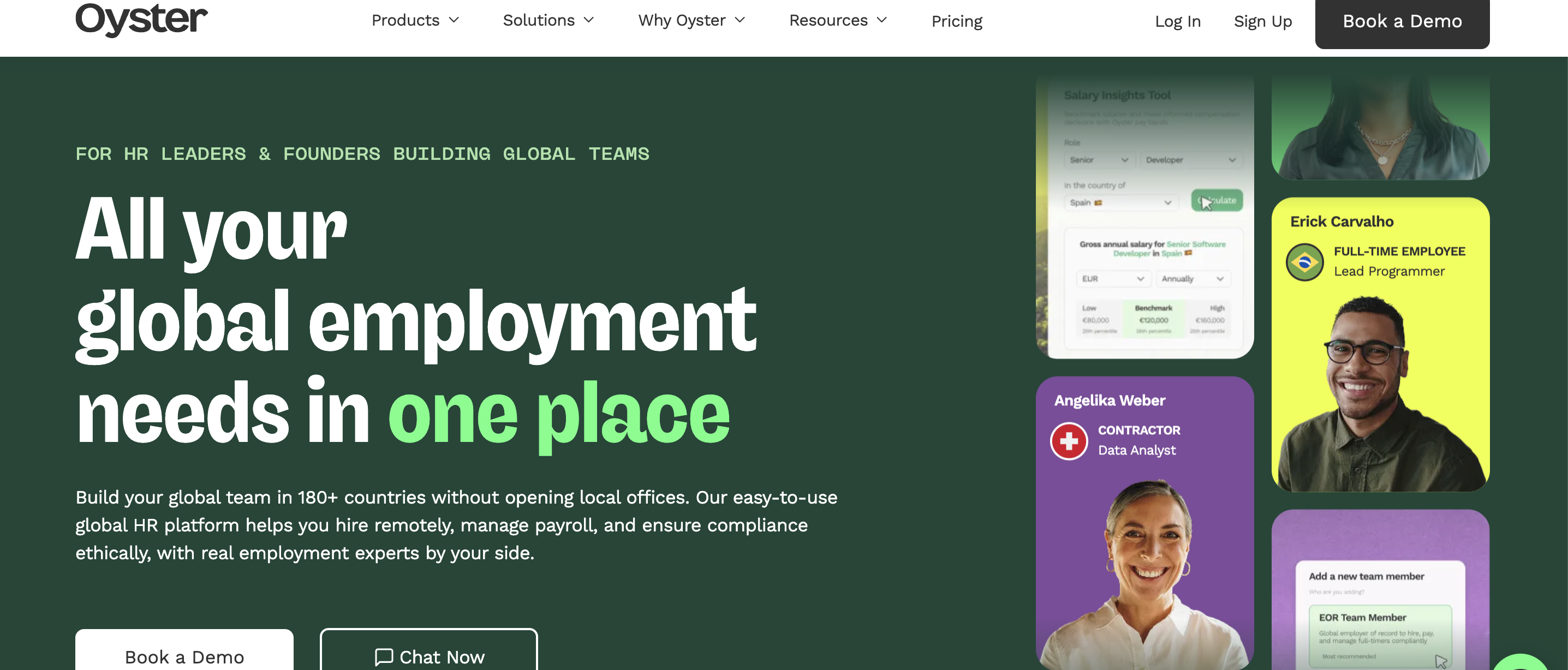Image resolution: width=1568 pixels, height=670 pixels.
Task: Select Pricing in the navigation bar
Action: pos(956,21)
